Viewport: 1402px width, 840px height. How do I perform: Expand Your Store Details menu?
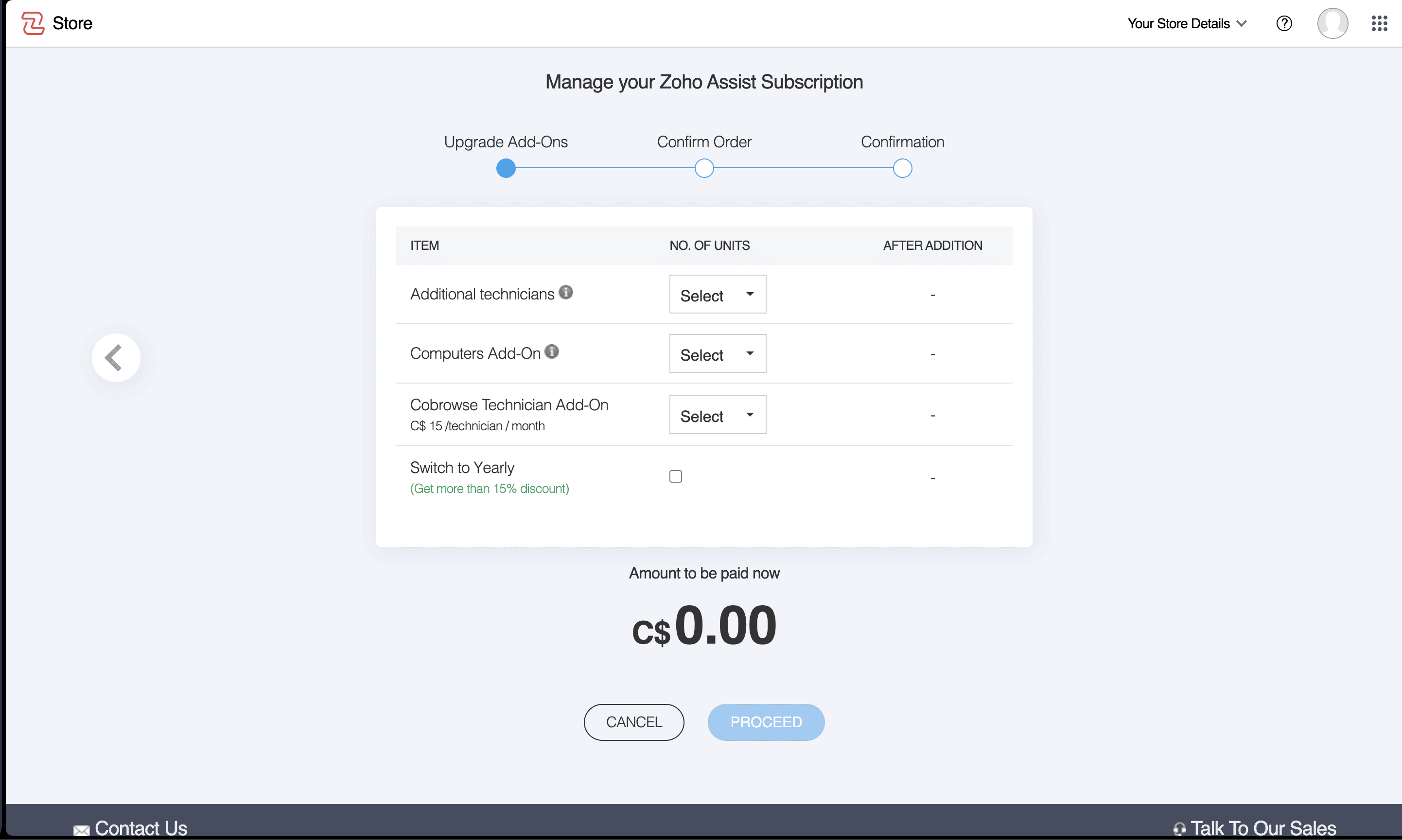pyautogui.click(x=1186, y=23)
